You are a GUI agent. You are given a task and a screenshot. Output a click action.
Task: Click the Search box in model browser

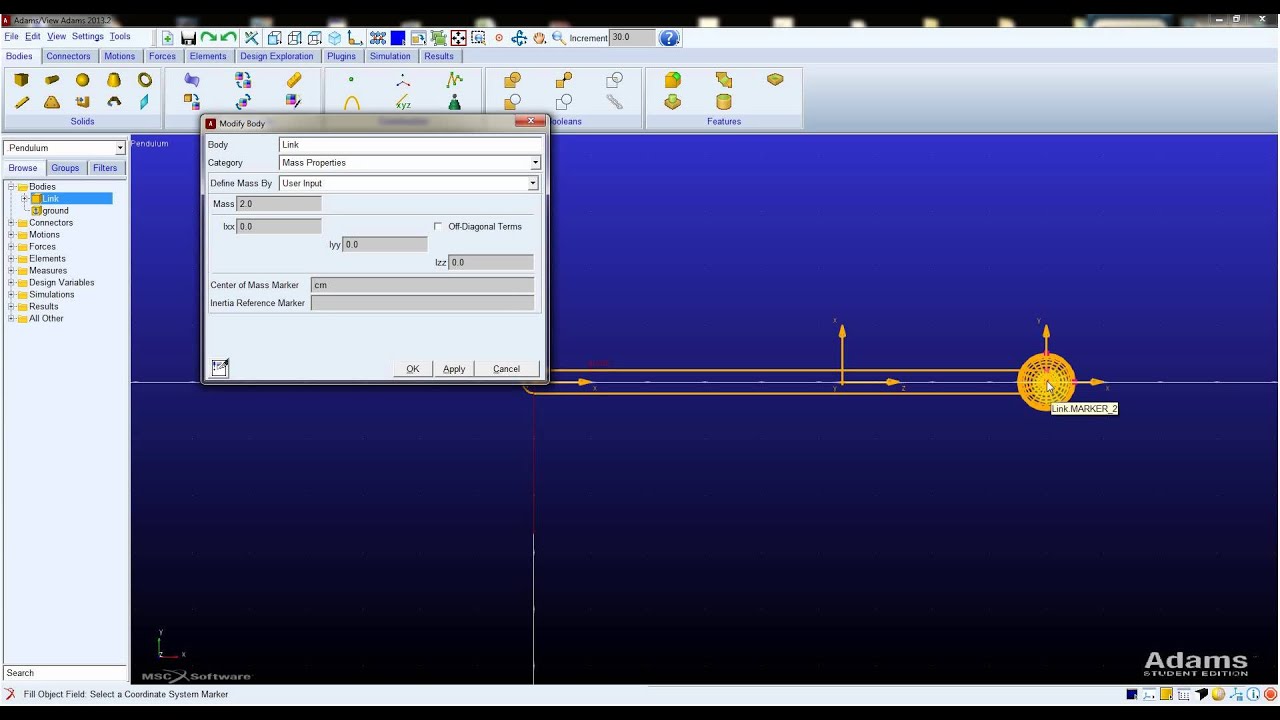coord(65,673)
